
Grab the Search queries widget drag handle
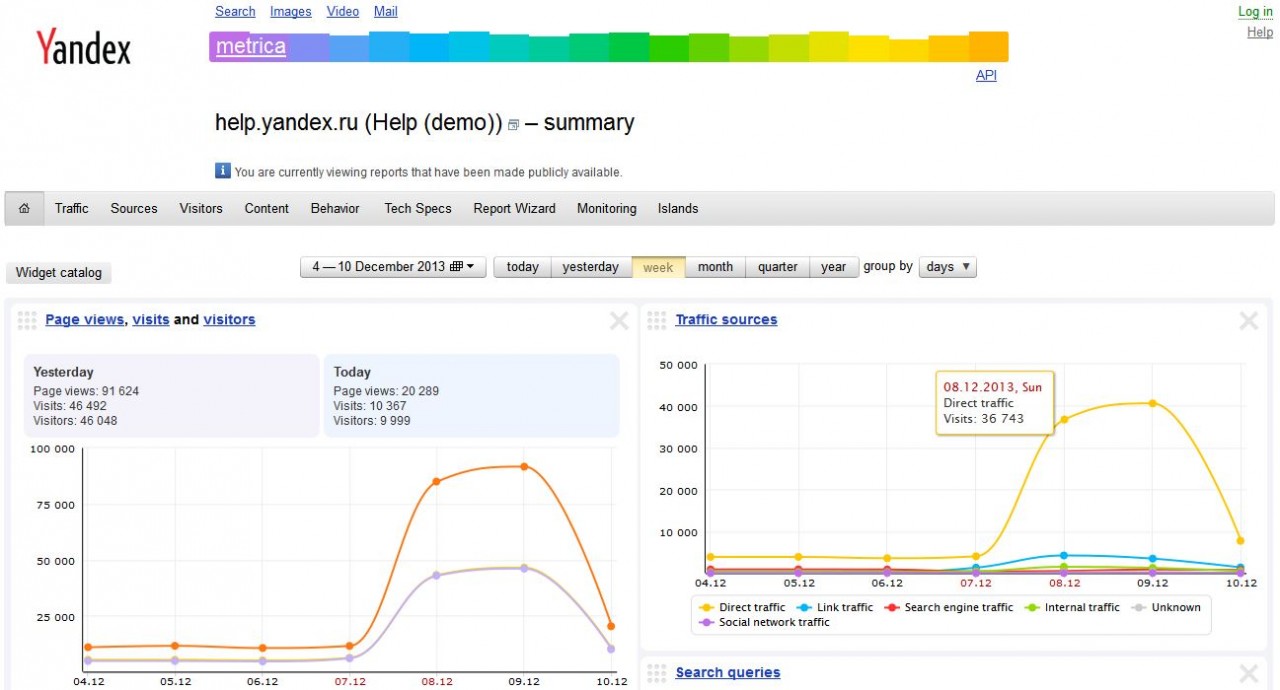click(x=657, y=673)
